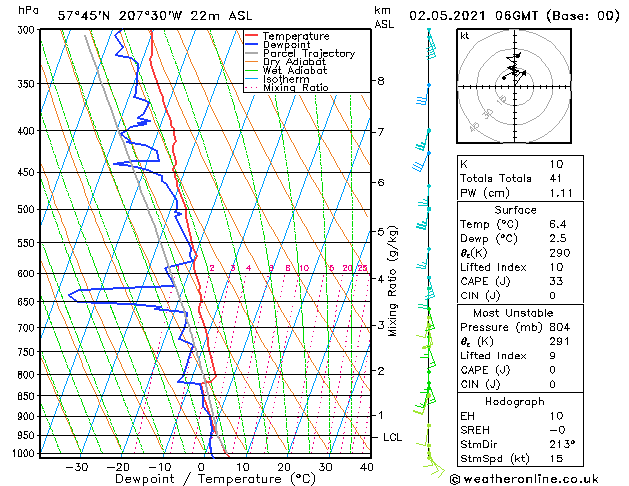The height and width of the screenshot is (486, 629).
Task: Click the Totals Totals value 41
Action: click(x=556, y=178)
